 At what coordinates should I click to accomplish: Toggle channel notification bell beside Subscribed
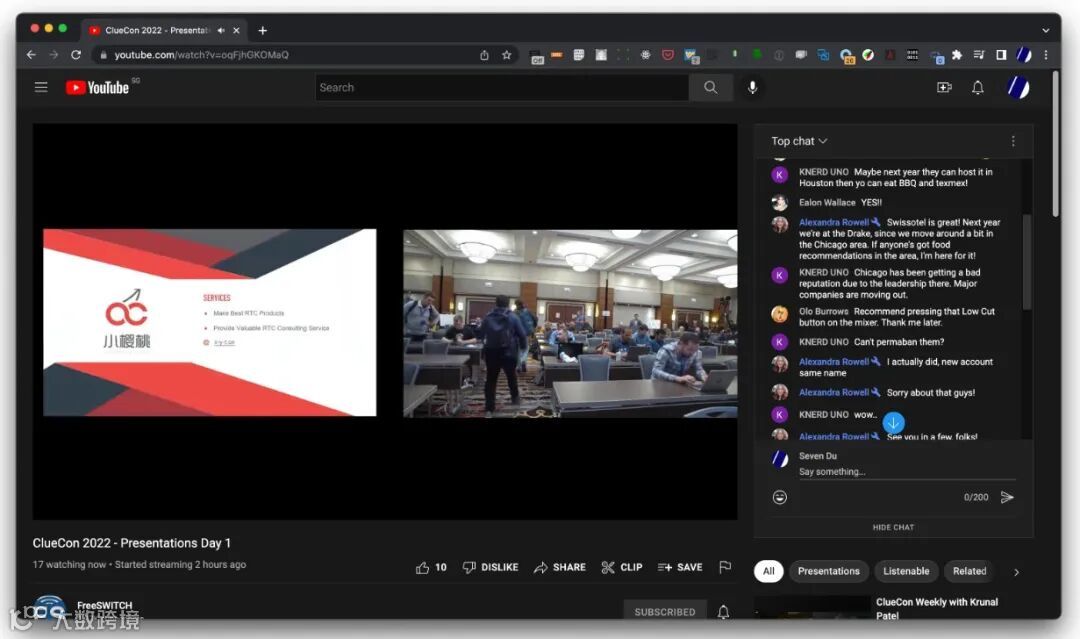point(723,611)
